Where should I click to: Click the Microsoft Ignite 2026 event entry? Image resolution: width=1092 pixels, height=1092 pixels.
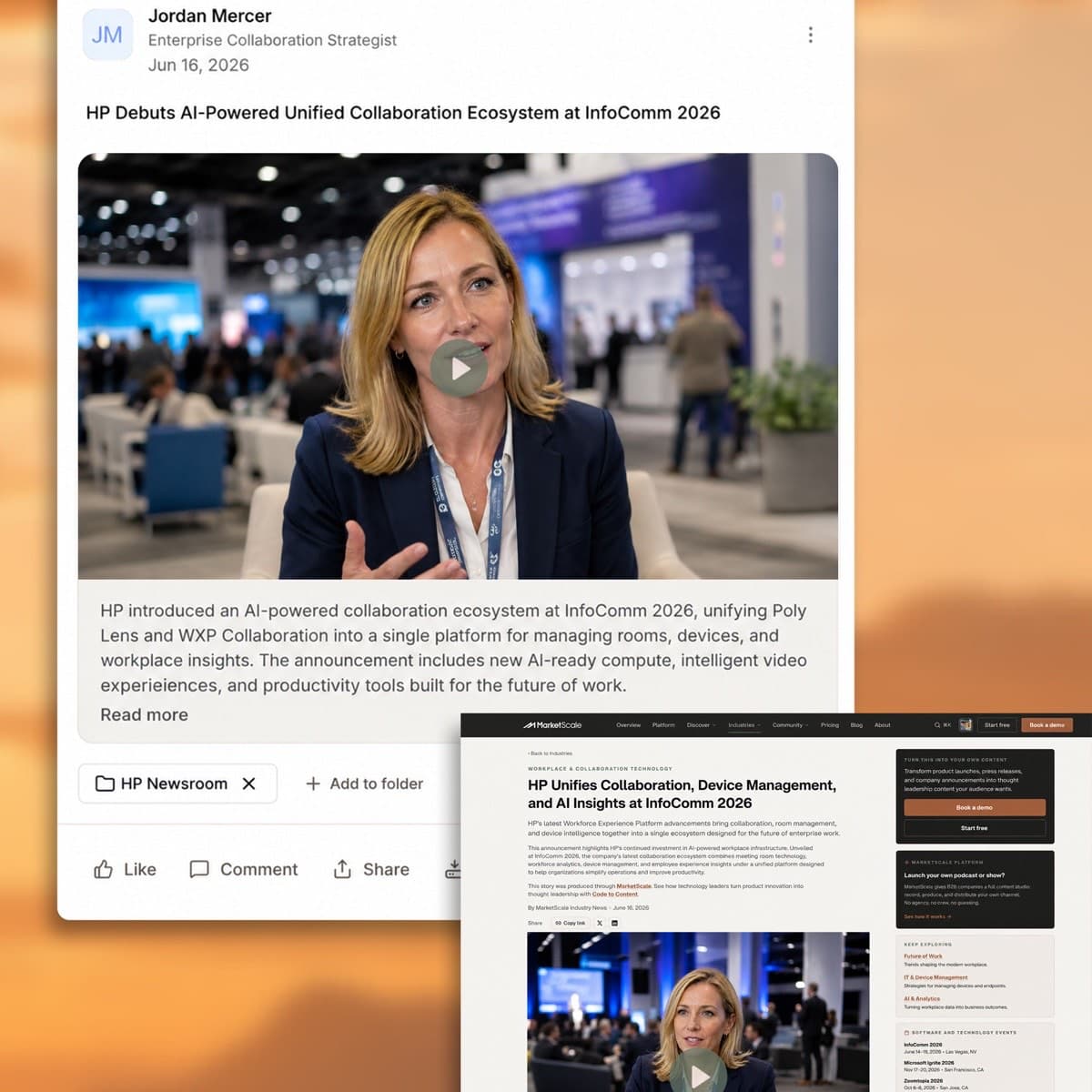[x=944, y=1066]
